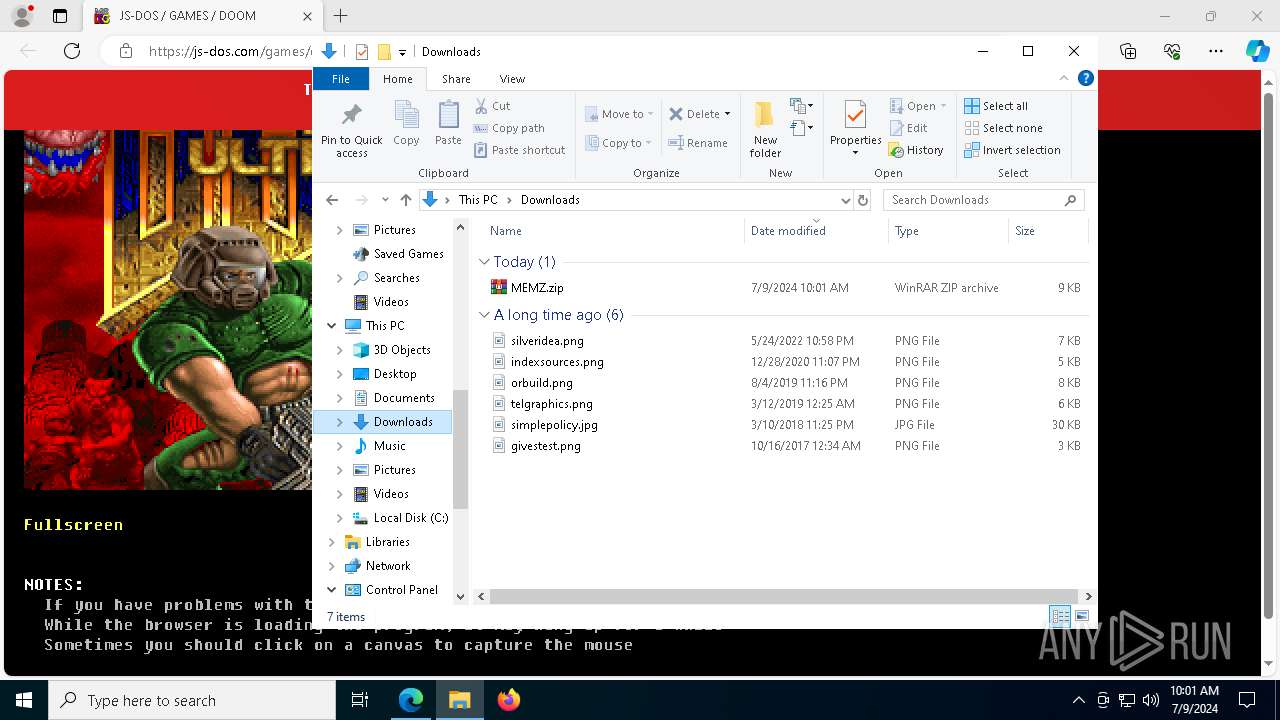Collapse the Today (1) group
The height and width of the screenshot is (720, 1280).
click(485, 261)
